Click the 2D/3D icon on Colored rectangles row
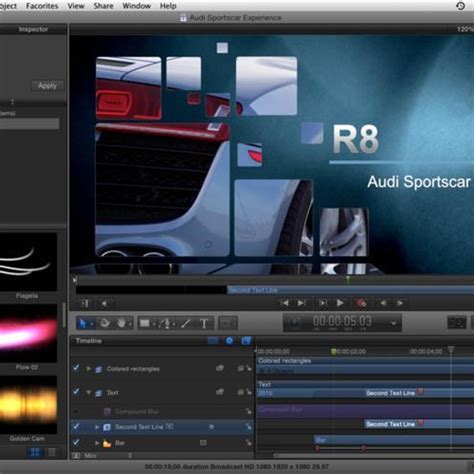 [x=220, y=368]
